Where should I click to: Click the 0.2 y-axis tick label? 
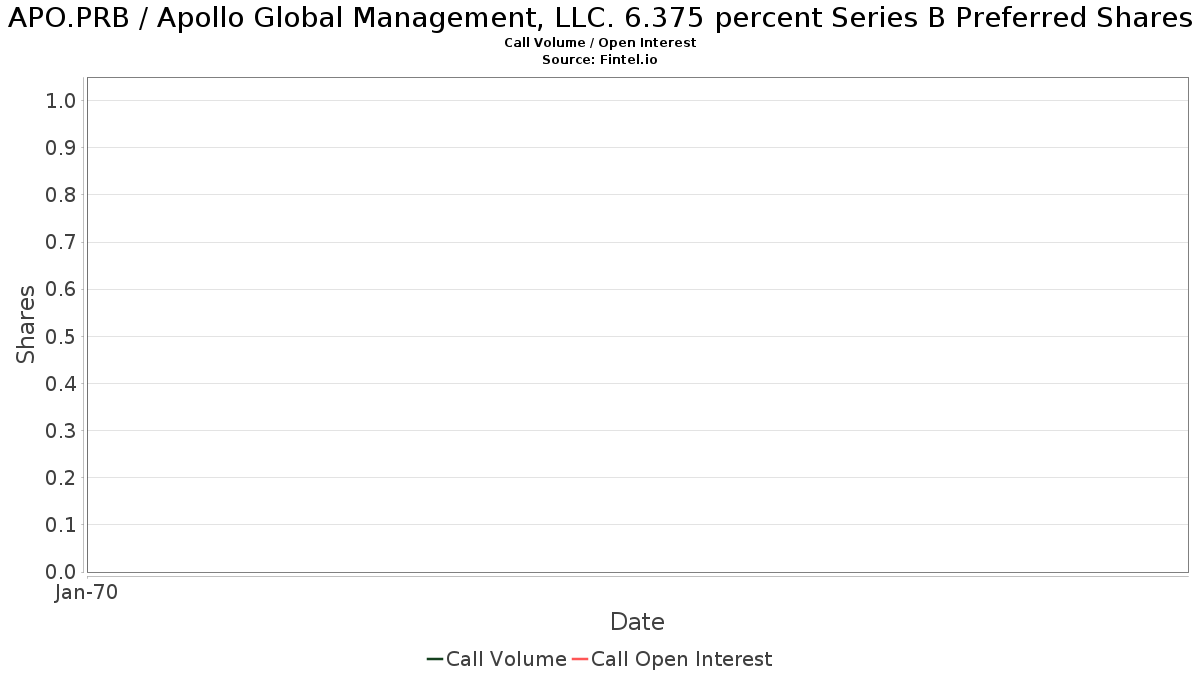coord(61,478)
